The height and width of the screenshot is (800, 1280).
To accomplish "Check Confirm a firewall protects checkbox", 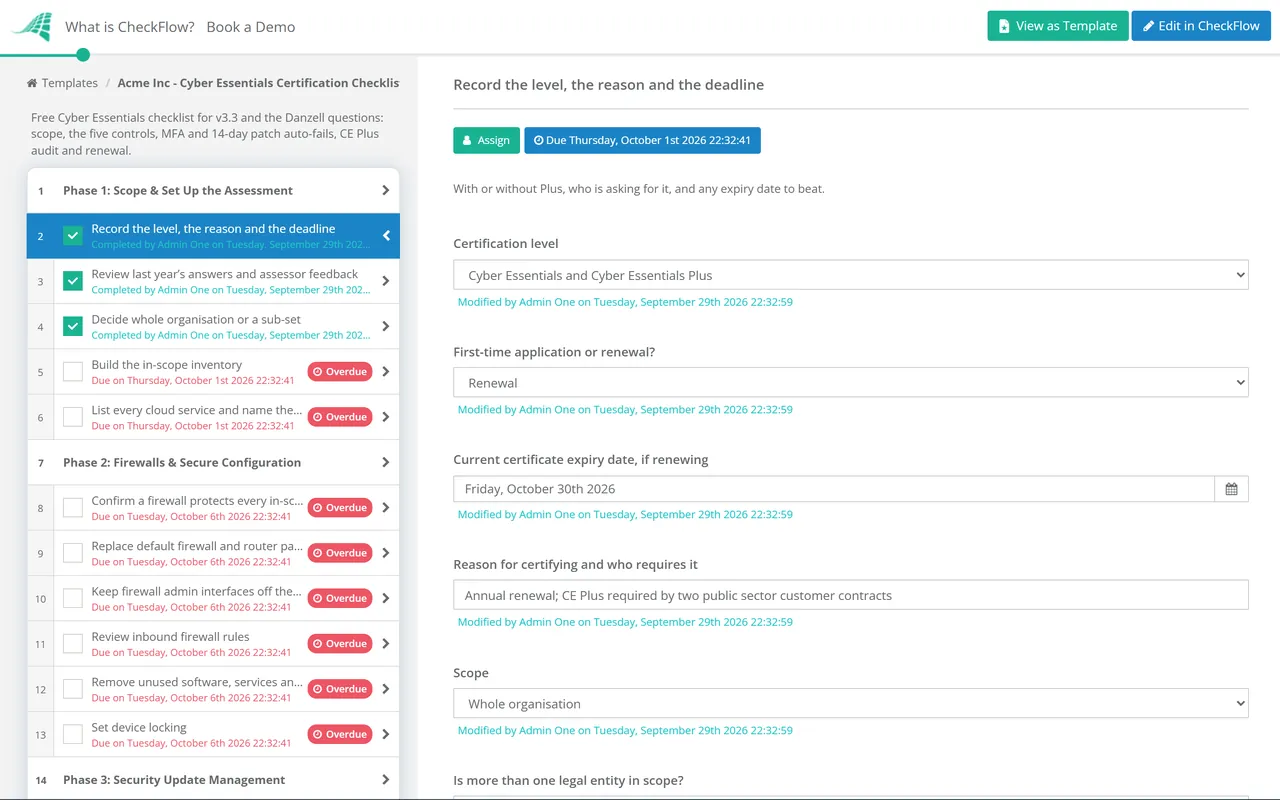I will (x=73, y=508).
